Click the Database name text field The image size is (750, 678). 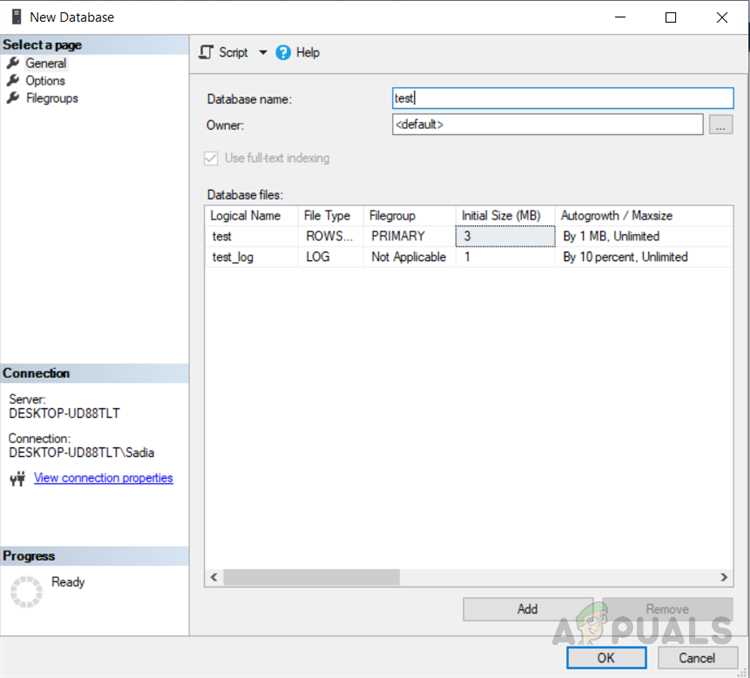pos(562,98)
